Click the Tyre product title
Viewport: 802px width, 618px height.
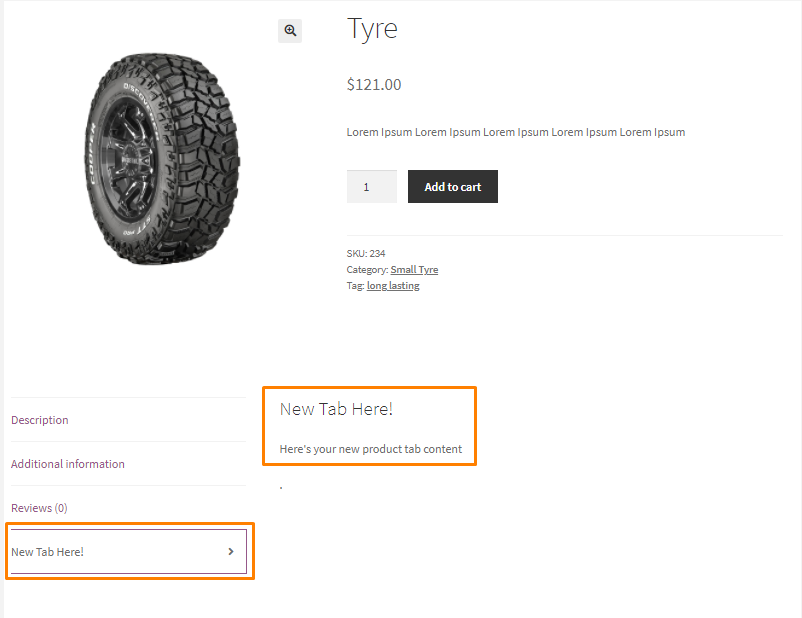click(x=372, y=29)
